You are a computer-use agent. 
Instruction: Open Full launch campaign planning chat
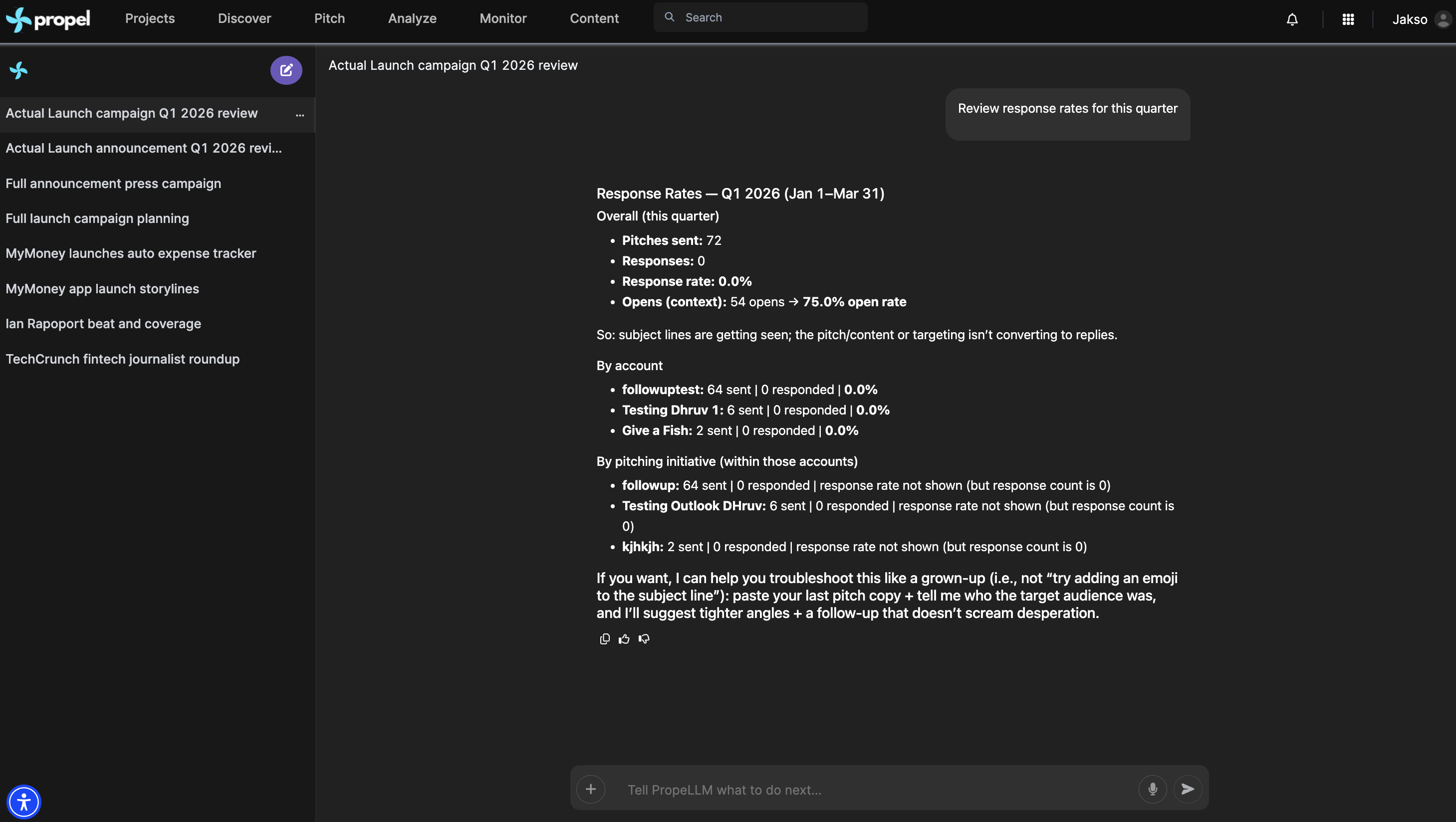click(97, 218)
